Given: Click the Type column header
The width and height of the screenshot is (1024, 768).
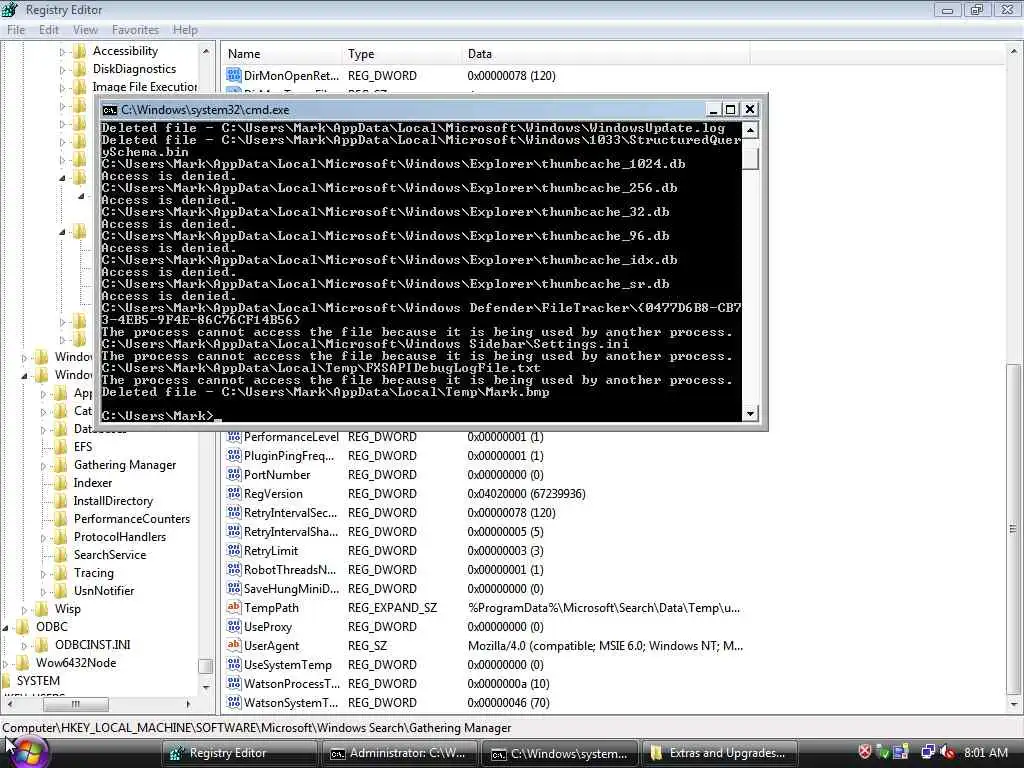Looking at the screenshot, I should 402,54.
